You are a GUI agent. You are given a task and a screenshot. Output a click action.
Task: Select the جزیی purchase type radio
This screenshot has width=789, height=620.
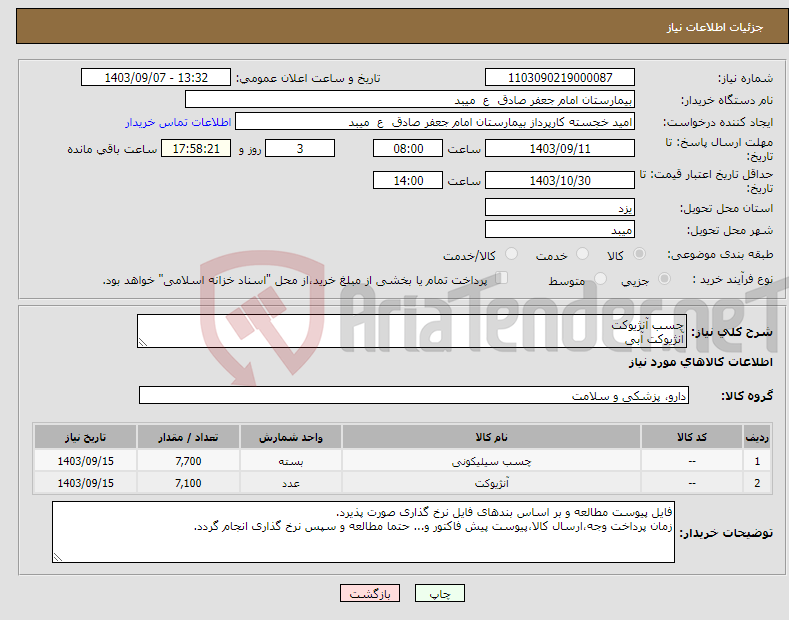coord(664,279)
